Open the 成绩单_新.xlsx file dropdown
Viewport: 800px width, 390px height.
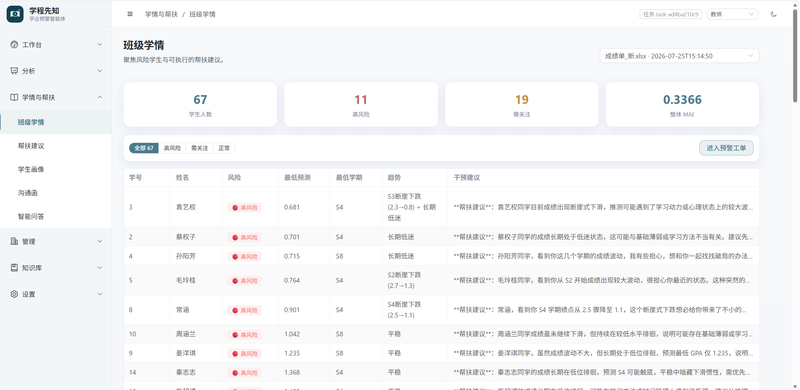(x=679, y=56)
